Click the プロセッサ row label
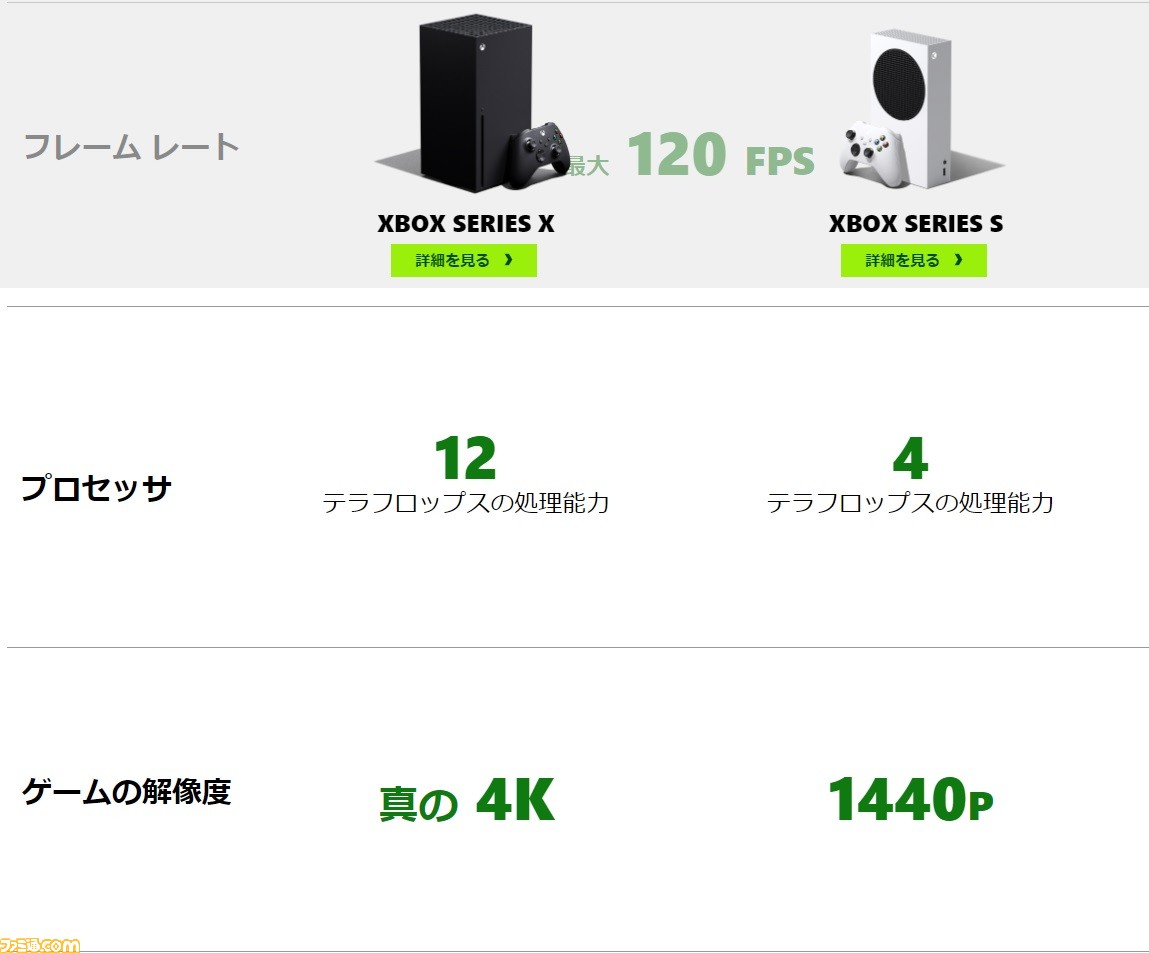Viewport: 1149px width, 953px height. tap(96, 488)
